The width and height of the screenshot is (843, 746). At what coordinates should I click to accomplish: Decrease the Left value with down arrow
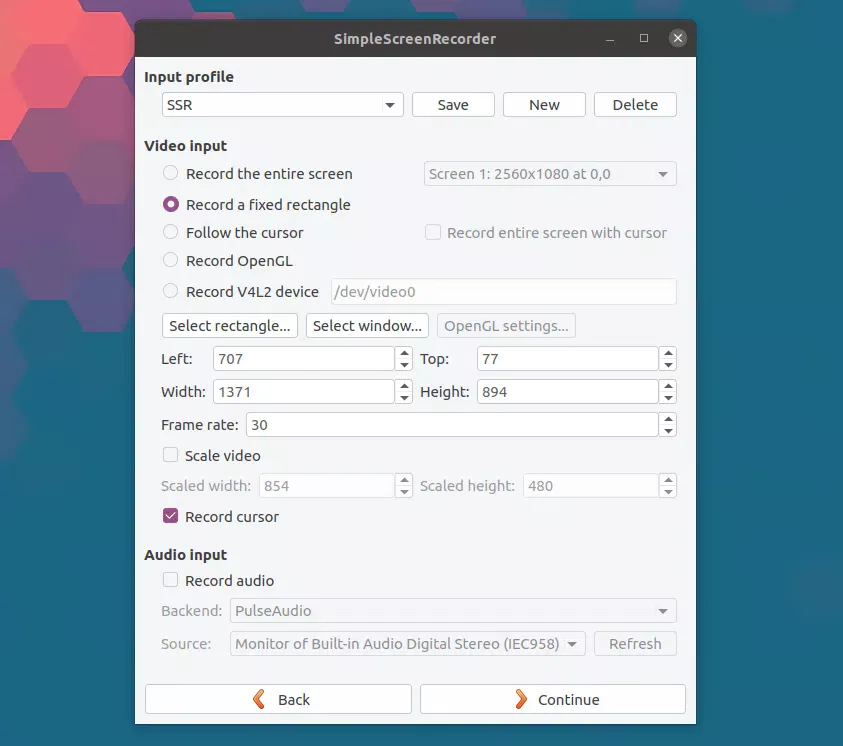(x=404, y=365)
